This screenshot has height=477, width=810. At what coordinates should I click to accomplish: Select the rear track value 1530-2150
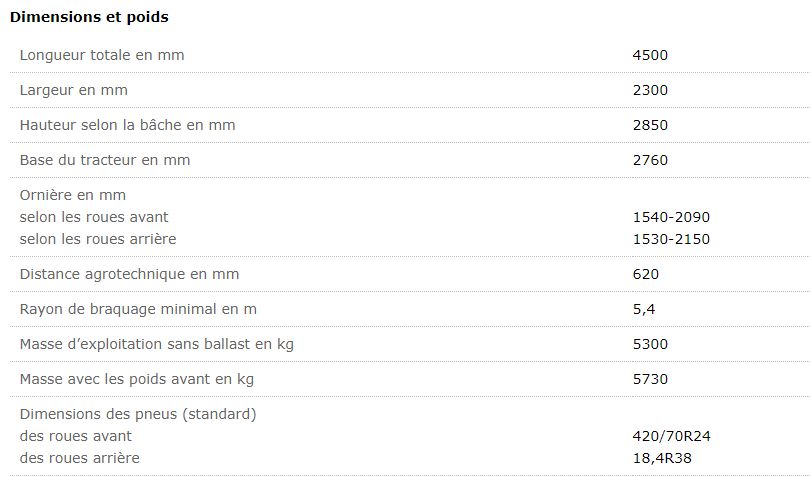(x=671, y=239)
